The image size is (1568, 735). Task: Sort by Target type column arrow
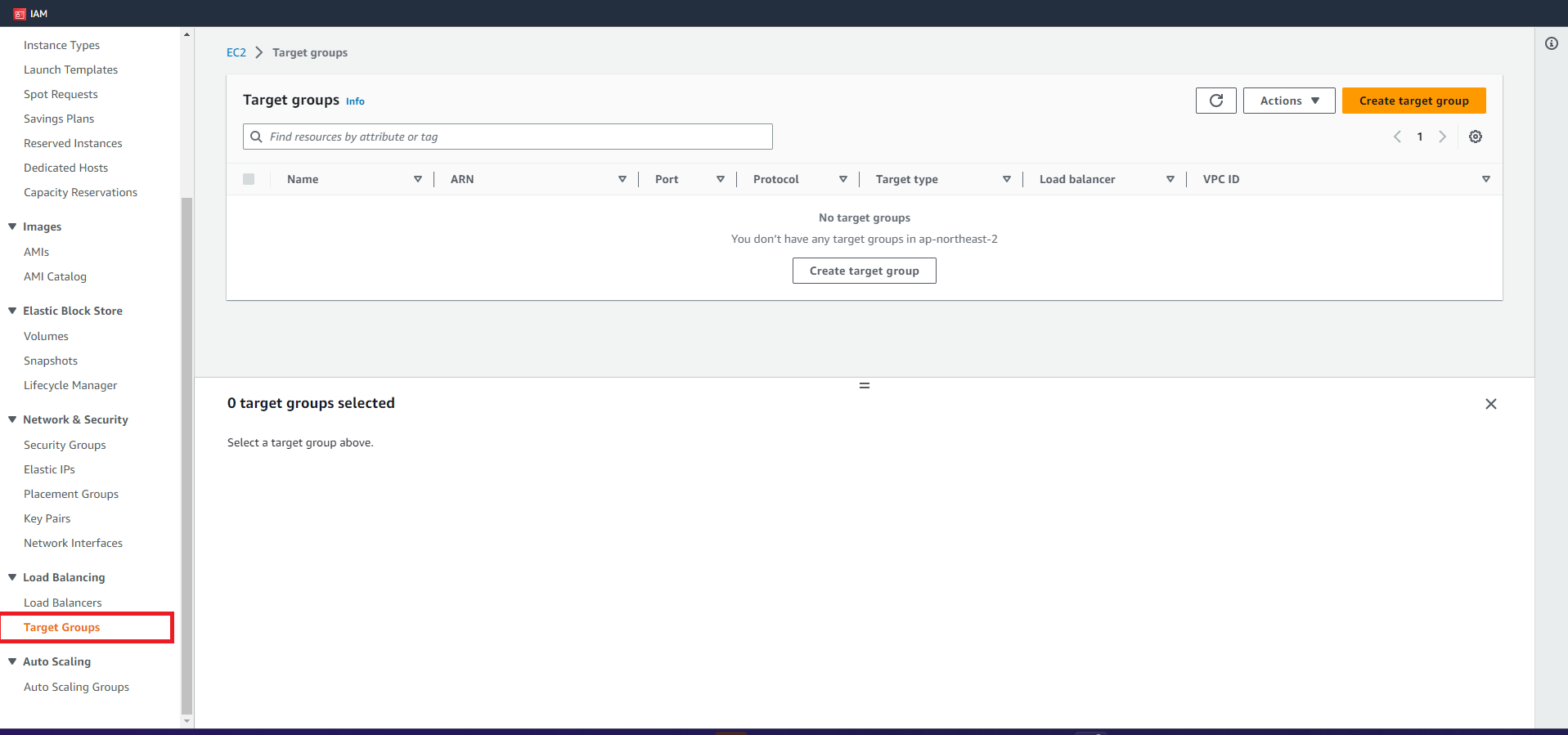point(1007,179)
